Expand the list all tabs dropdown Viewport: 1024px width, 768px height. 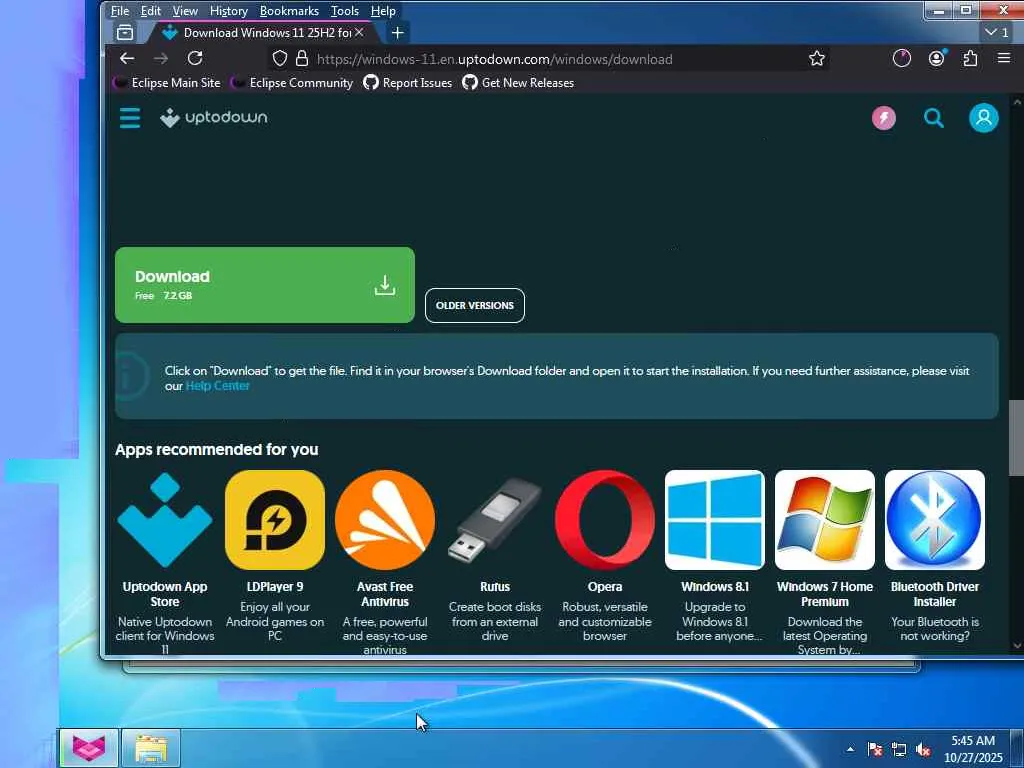click(997, 33)
